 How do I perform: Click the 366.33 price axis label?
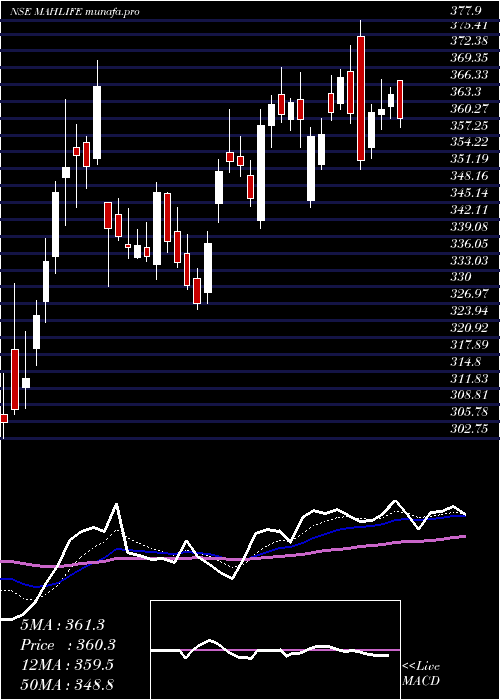pos(470,75)
